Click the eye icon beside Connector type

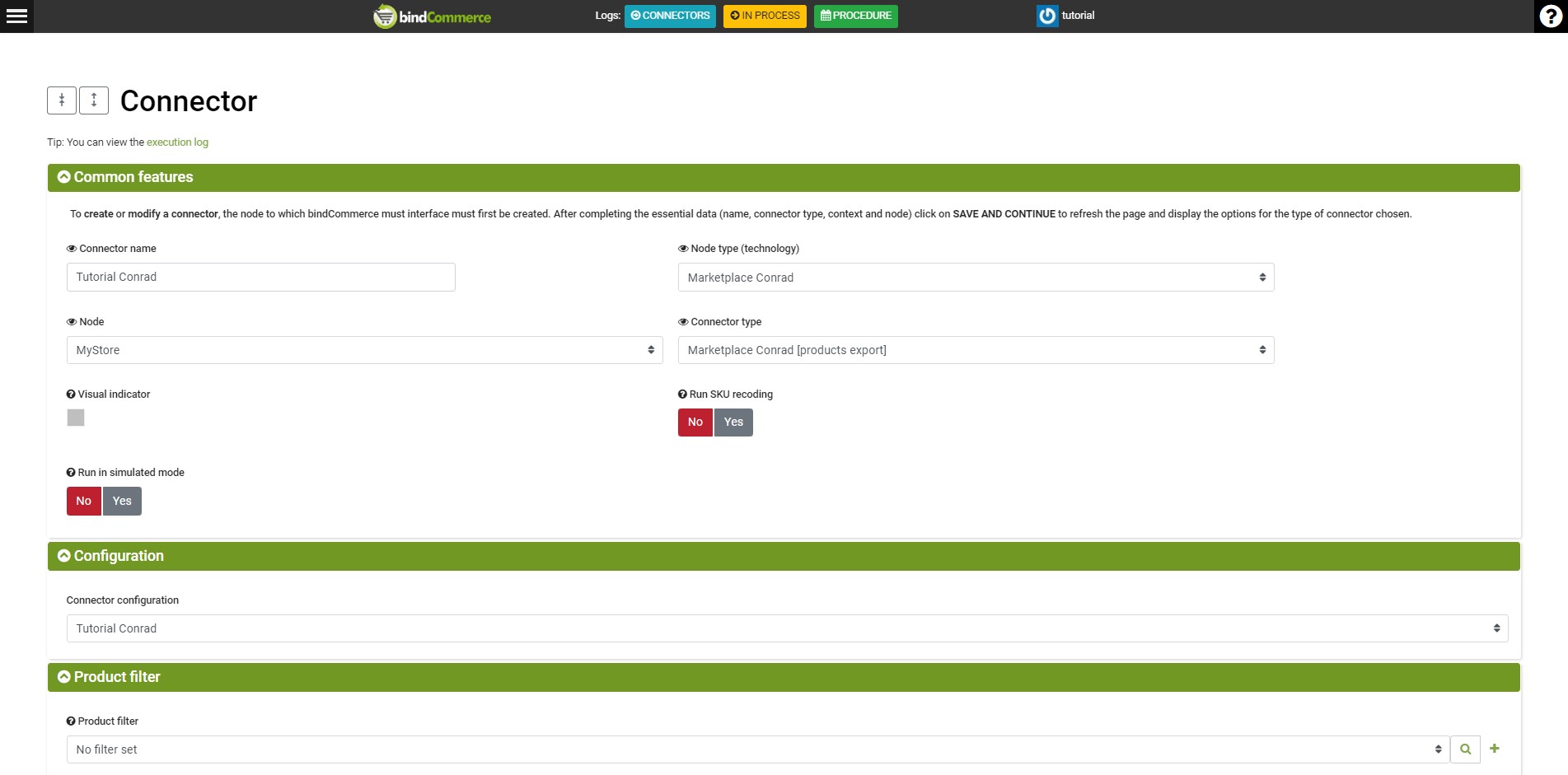tap(683, 322)
